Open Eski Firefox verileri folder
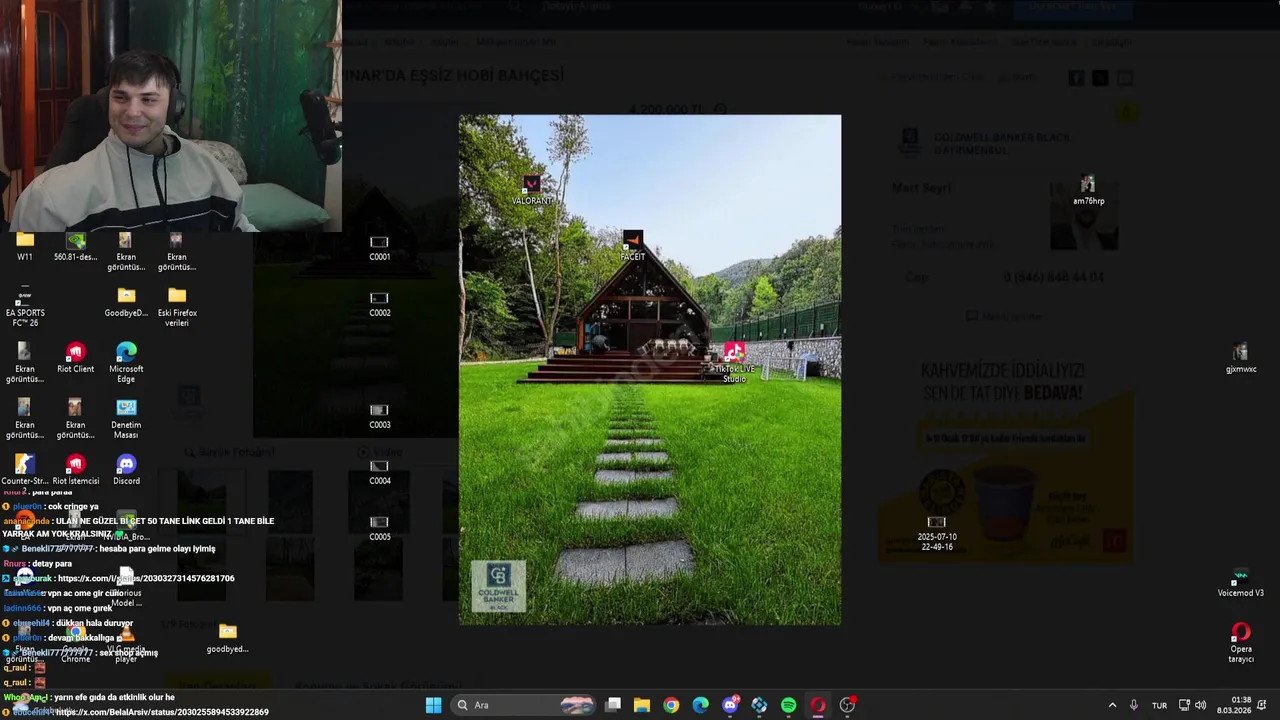This screenshot has width=1280, height=720. [x=177, y=307]
